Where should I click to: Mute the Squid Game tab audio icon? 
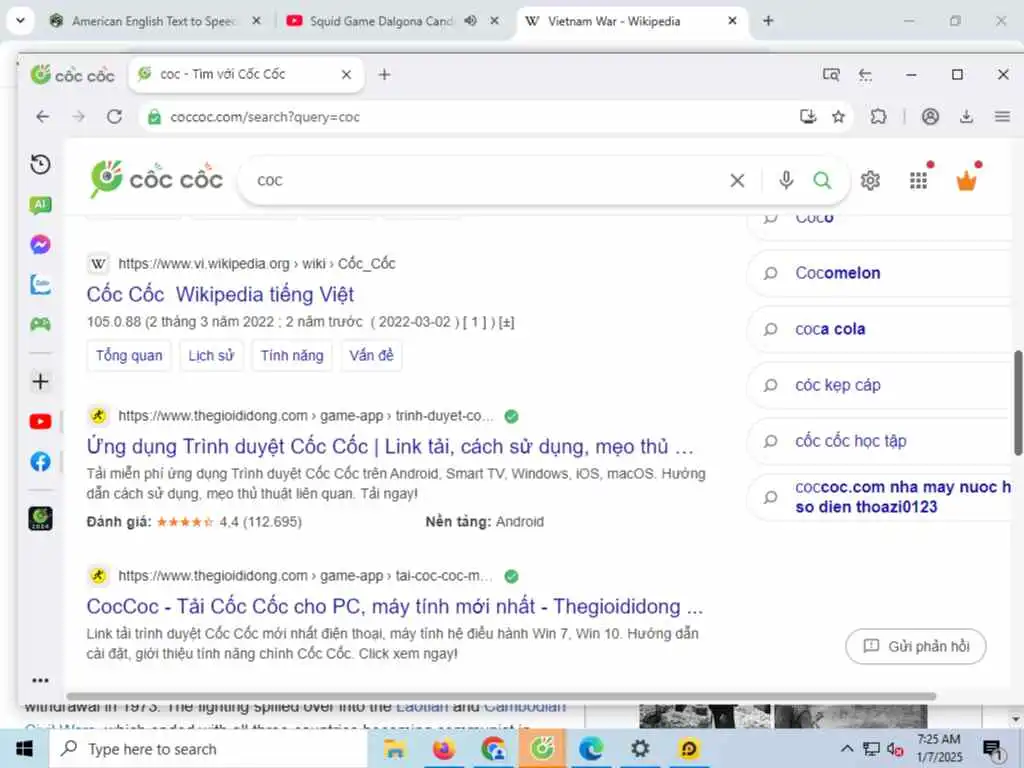pyautogui.click(x=471, y=21)
